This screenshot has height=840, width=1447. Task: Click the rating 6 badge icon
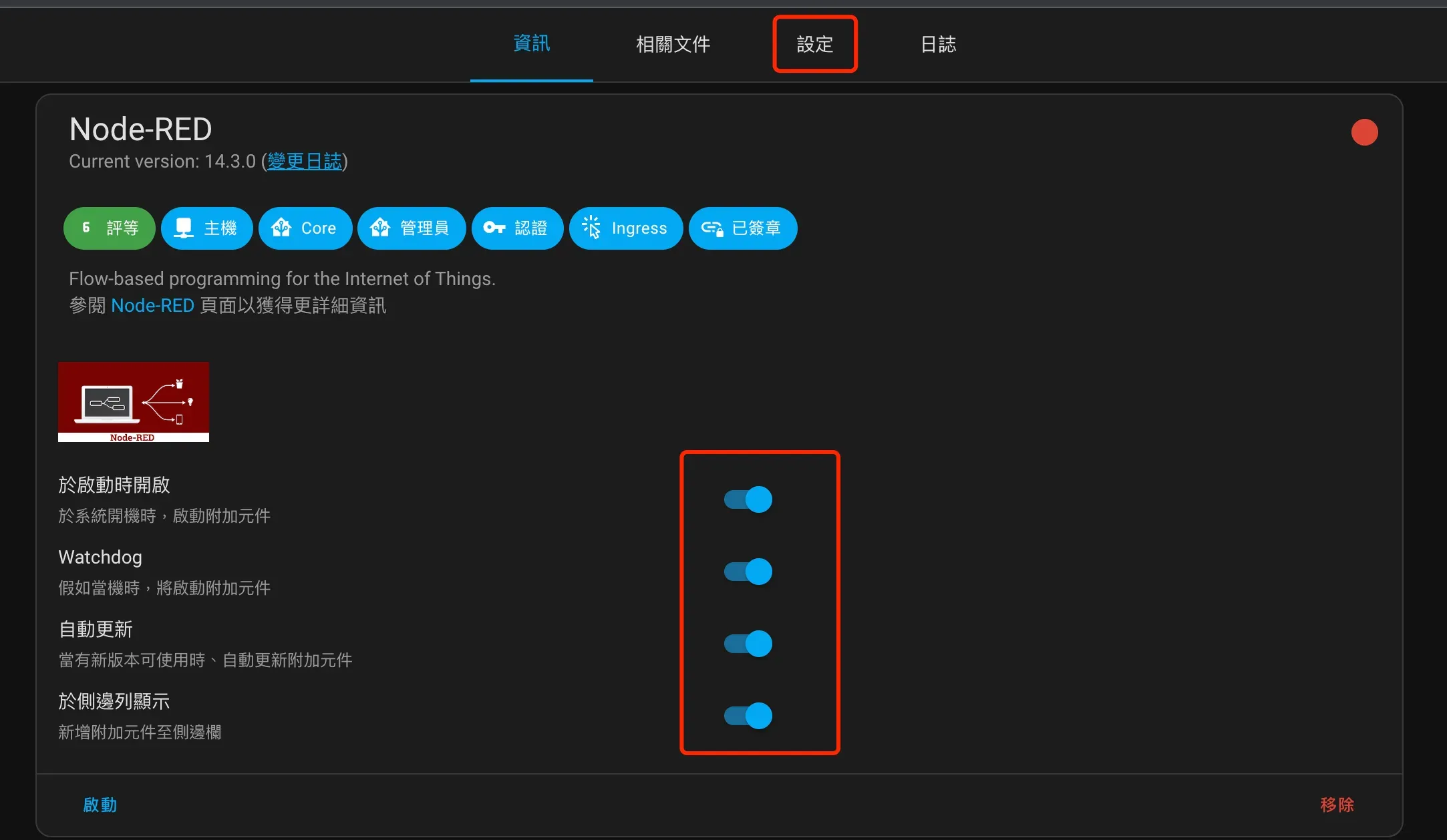click(x=86, y=228)
